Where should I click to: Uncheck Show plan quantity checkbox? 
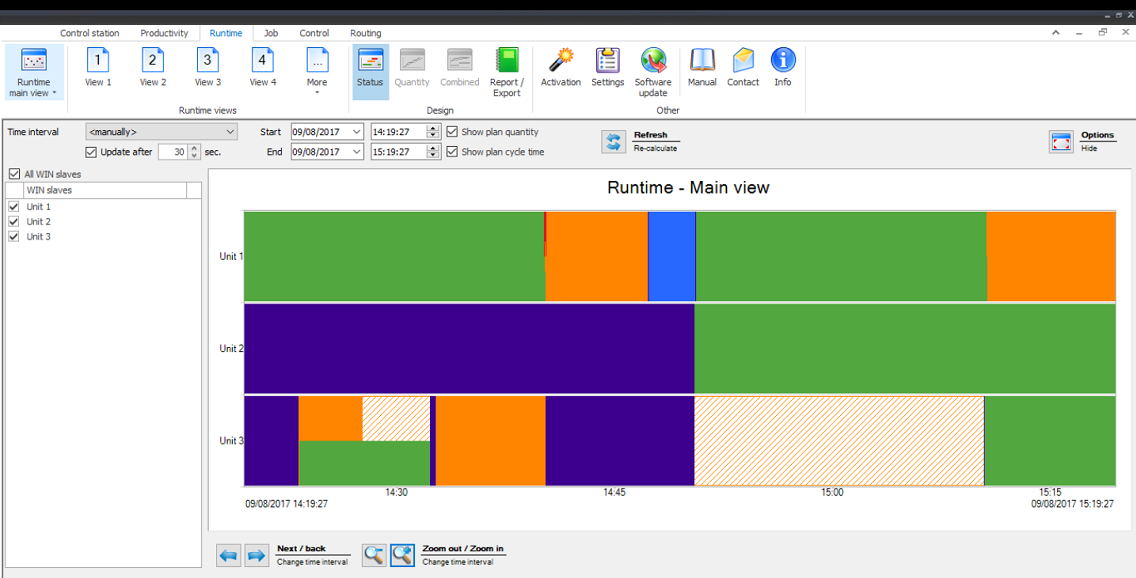point(453,132)
